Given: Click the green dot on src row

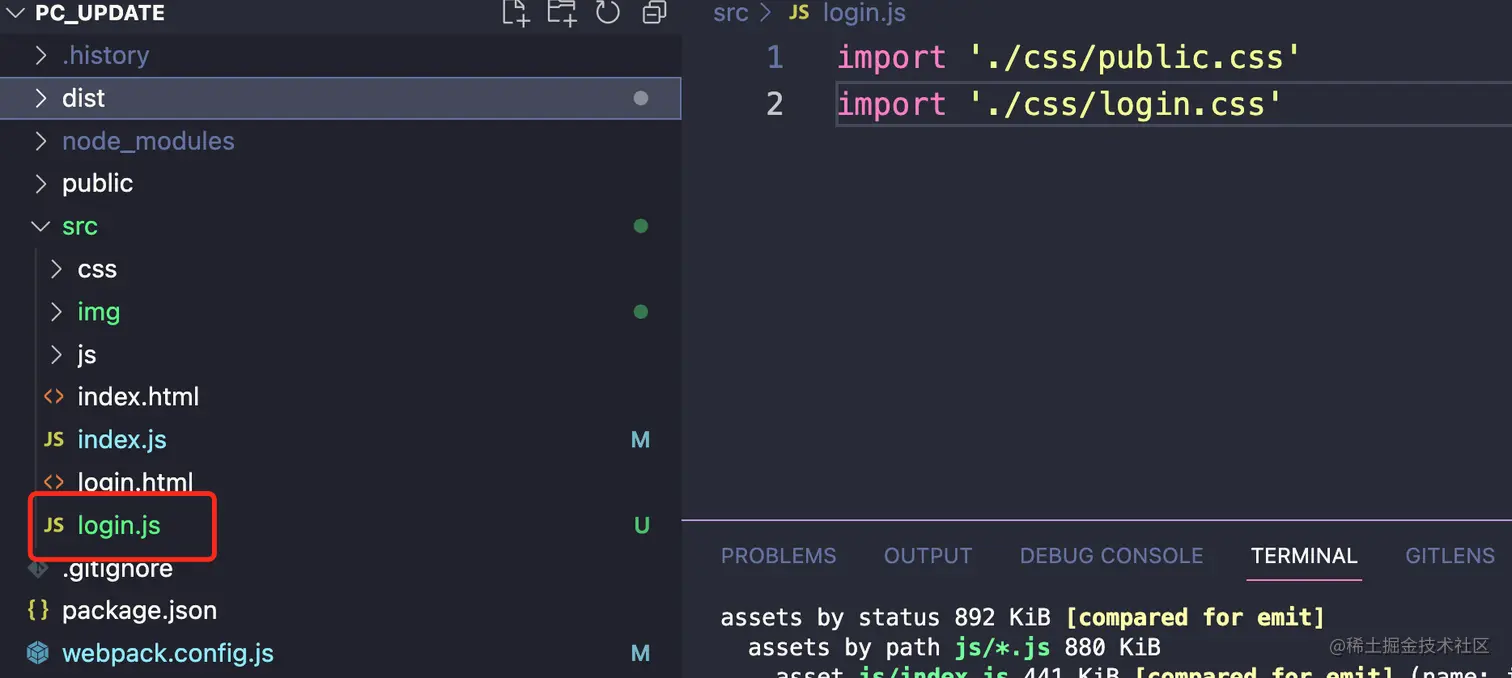Looking at the screenshot, I should [x=641, y=226].
